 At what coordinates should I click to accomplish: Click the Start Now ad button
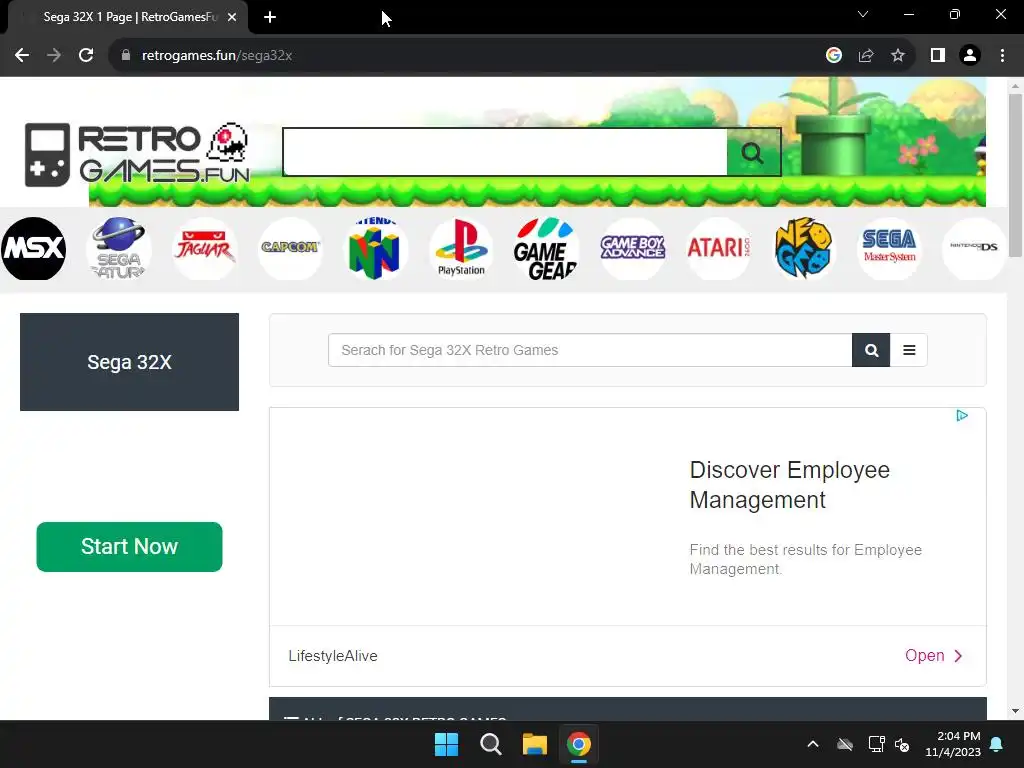(129, 547)
